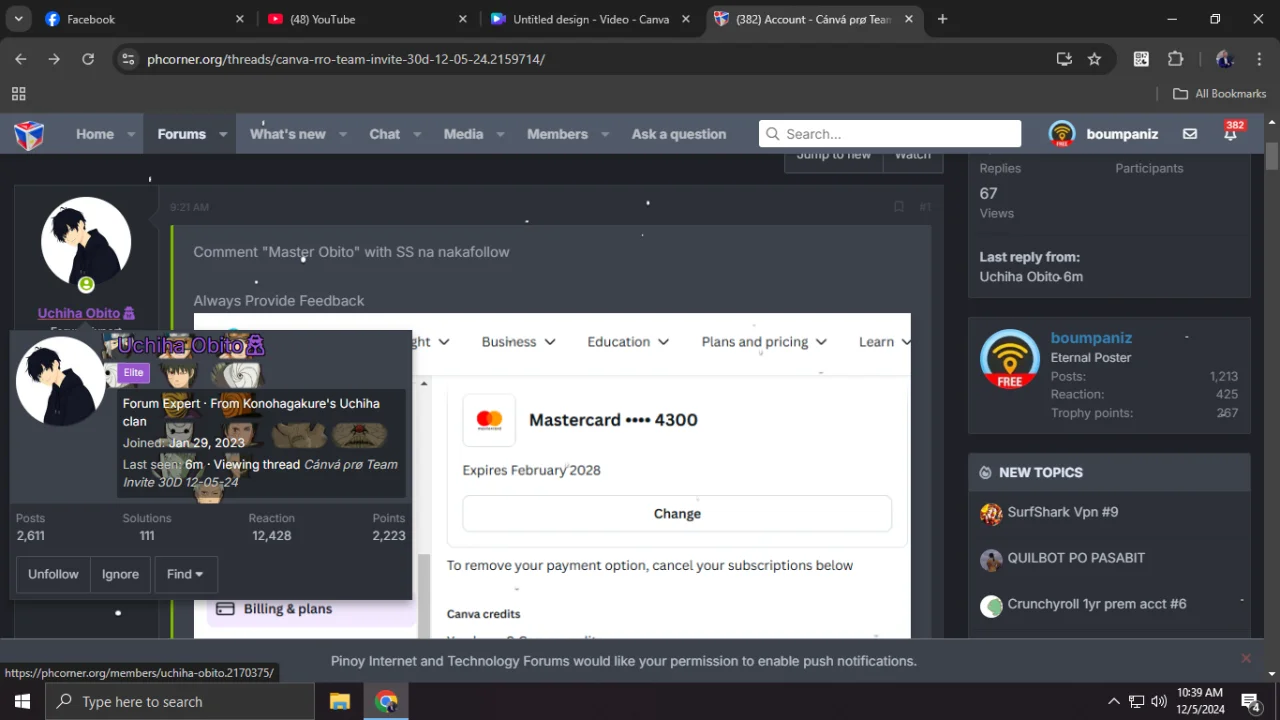Viewport: 1280px width, 720px height.
Task: Switch to the Canva Untitled design tab
Action: coord(590,19)
